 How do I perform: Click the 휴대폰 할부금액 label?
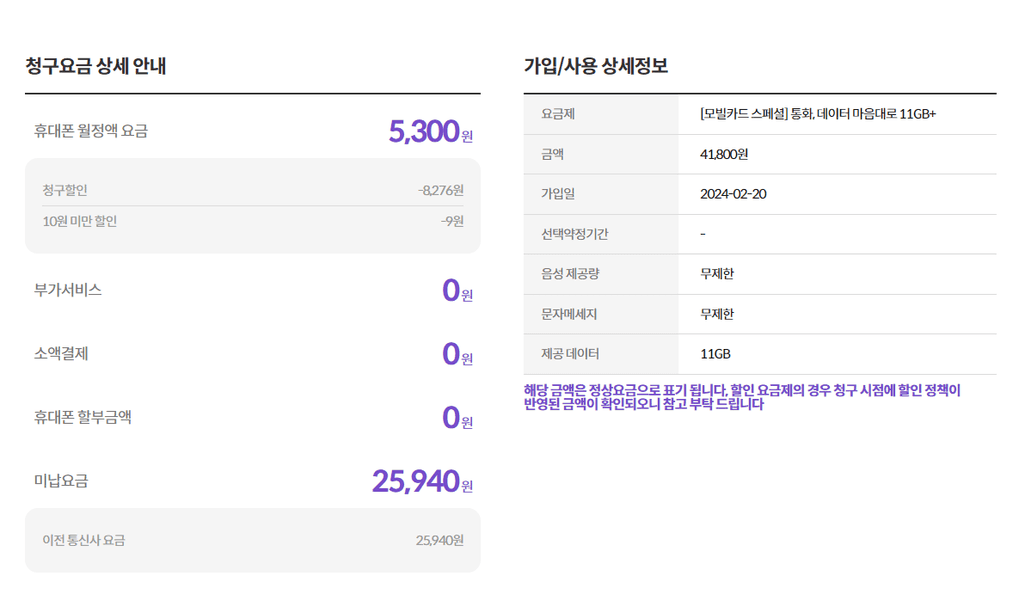pos(83,417)
